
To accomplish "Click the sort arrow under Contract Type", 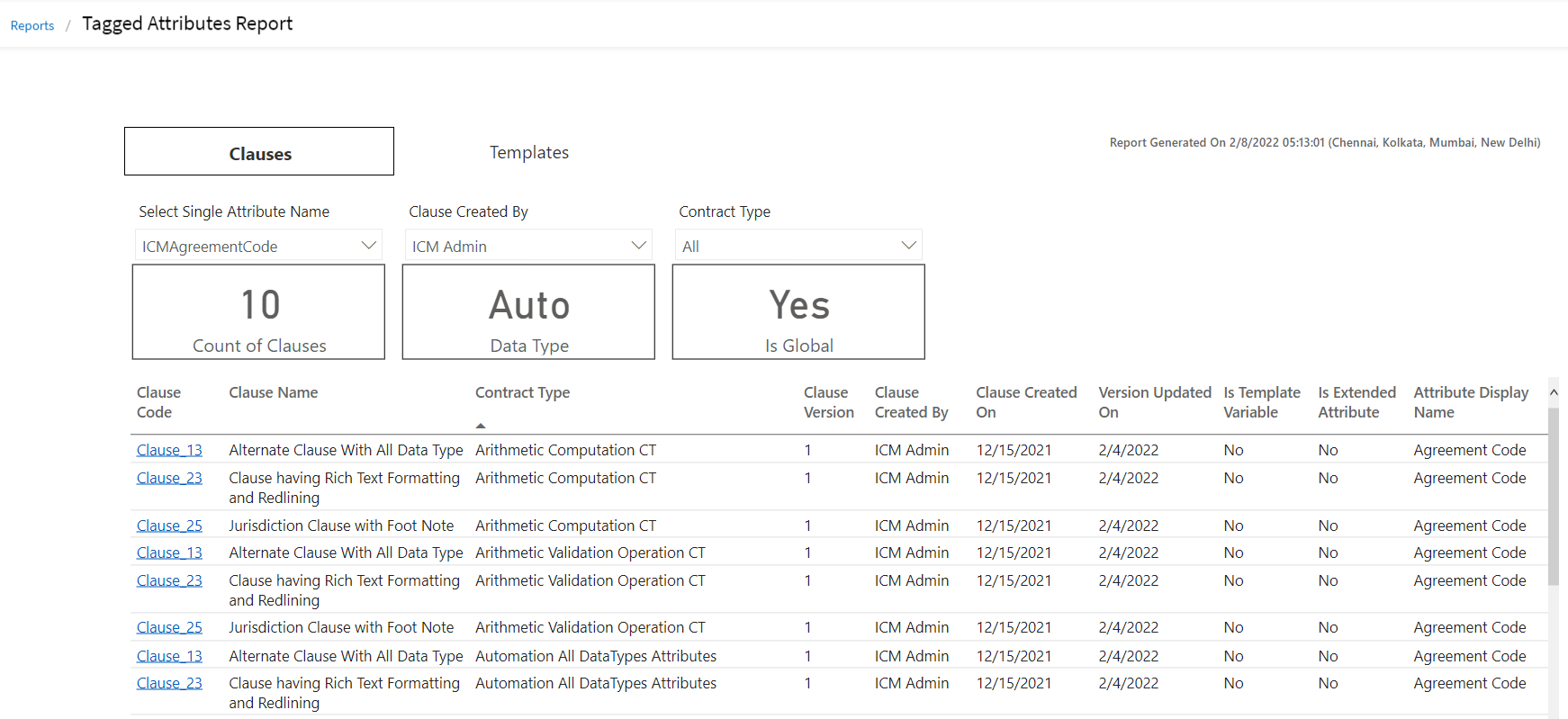I will (481, 425).
